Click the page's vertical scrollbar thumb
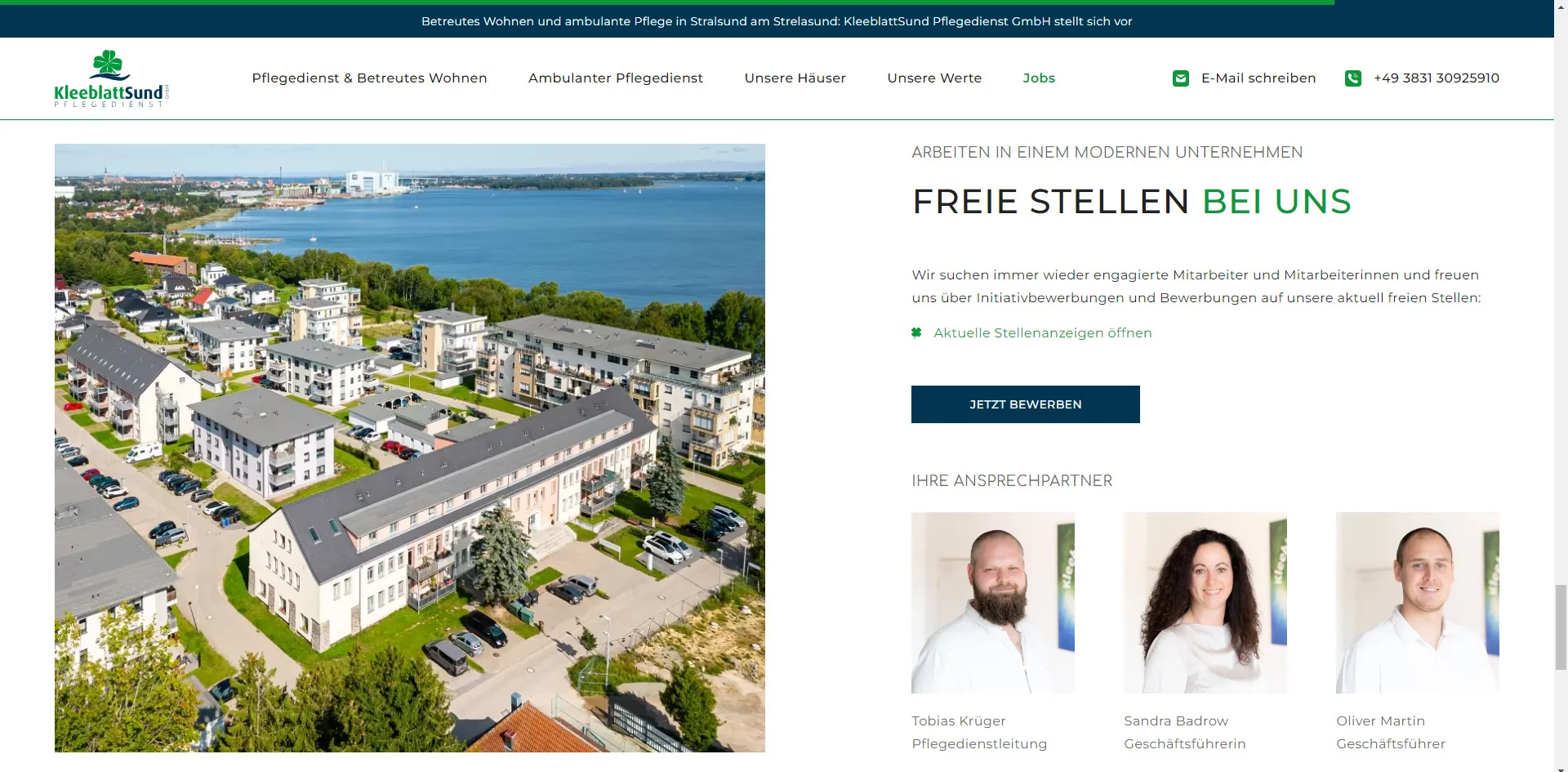The height and width of the screenshot is (772, 1568). tap(1561, 627)
